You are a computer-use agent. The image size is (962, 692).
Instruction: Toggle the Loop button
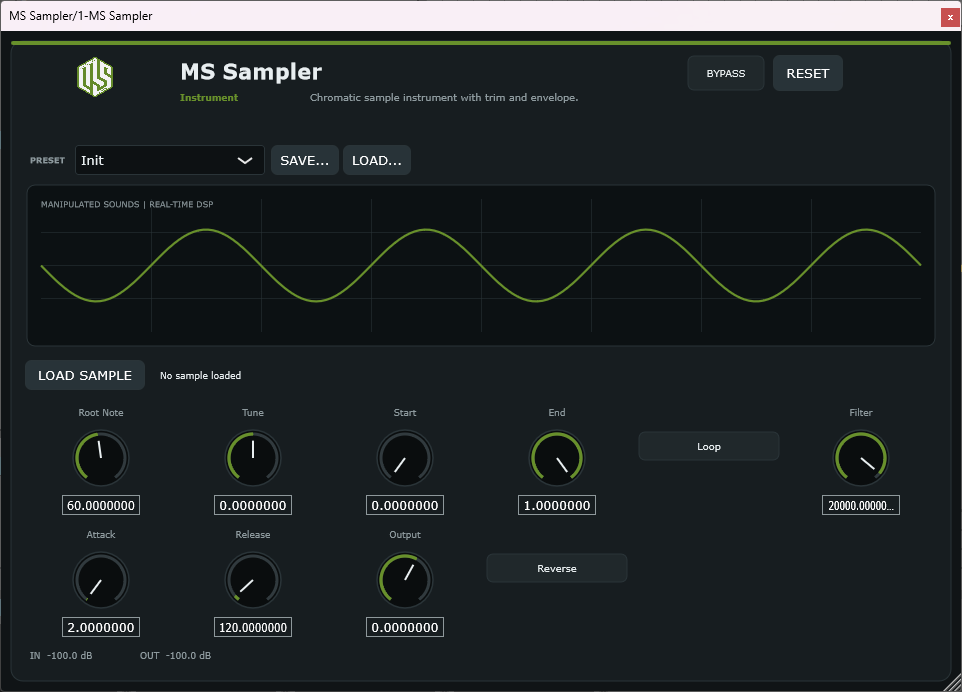point(709,446)
